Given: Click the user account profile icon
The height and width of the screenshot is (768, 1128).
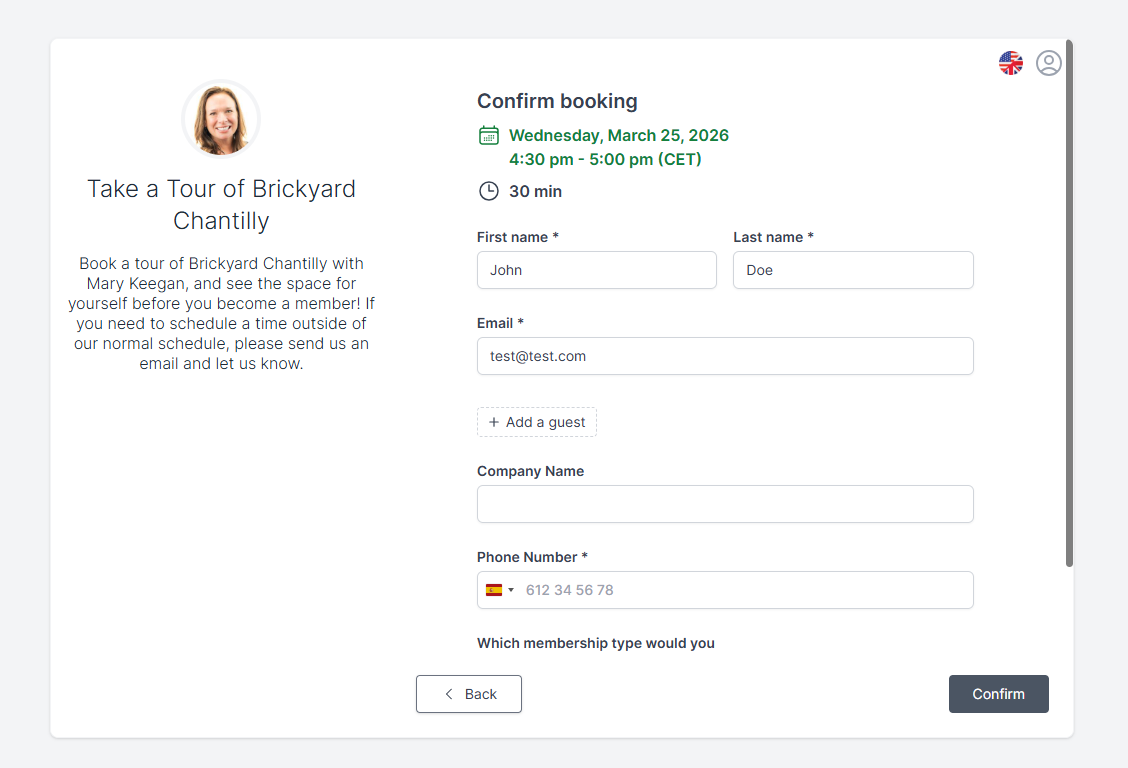Looking at the screenshot, I should coord(1048,63).
